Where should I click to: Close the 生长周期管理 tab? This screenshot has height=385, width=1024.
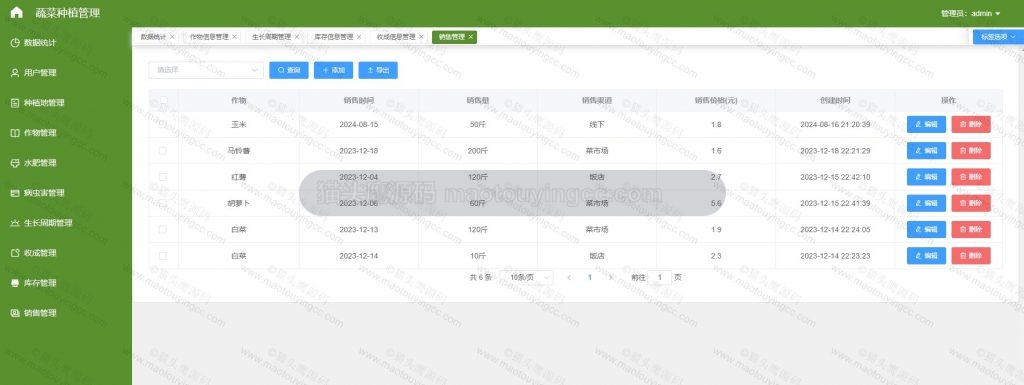pos(297,37)
